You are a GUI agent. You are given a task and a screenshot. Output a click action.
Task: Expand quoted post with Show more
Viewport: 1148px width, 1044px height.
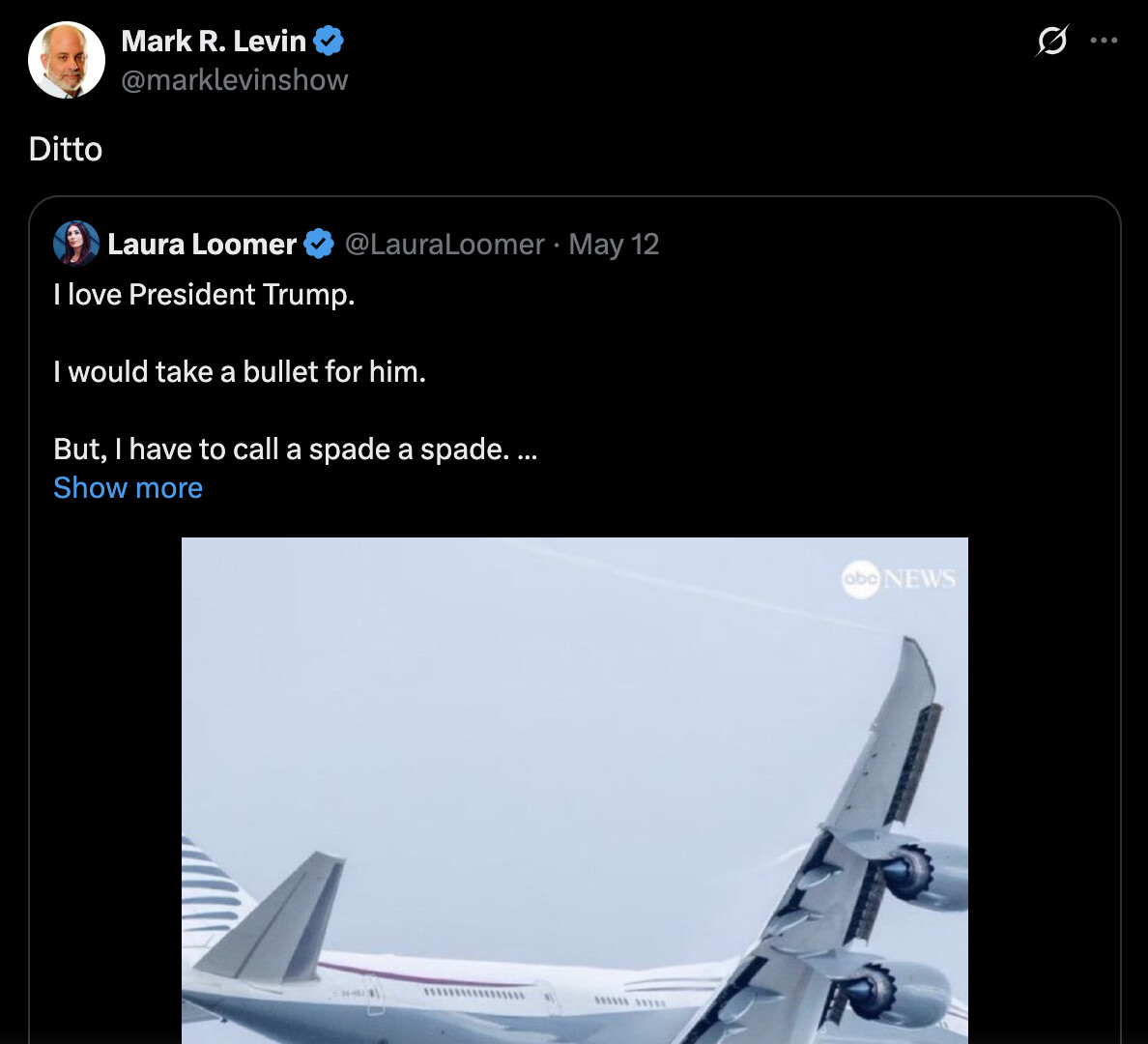tap(128, 488)
